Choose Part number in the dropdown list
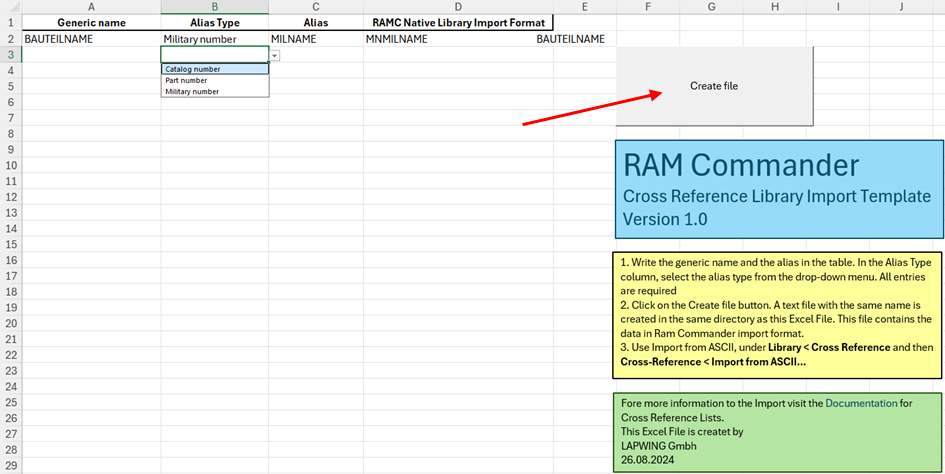The image size is (945, 474). [187, 80]
